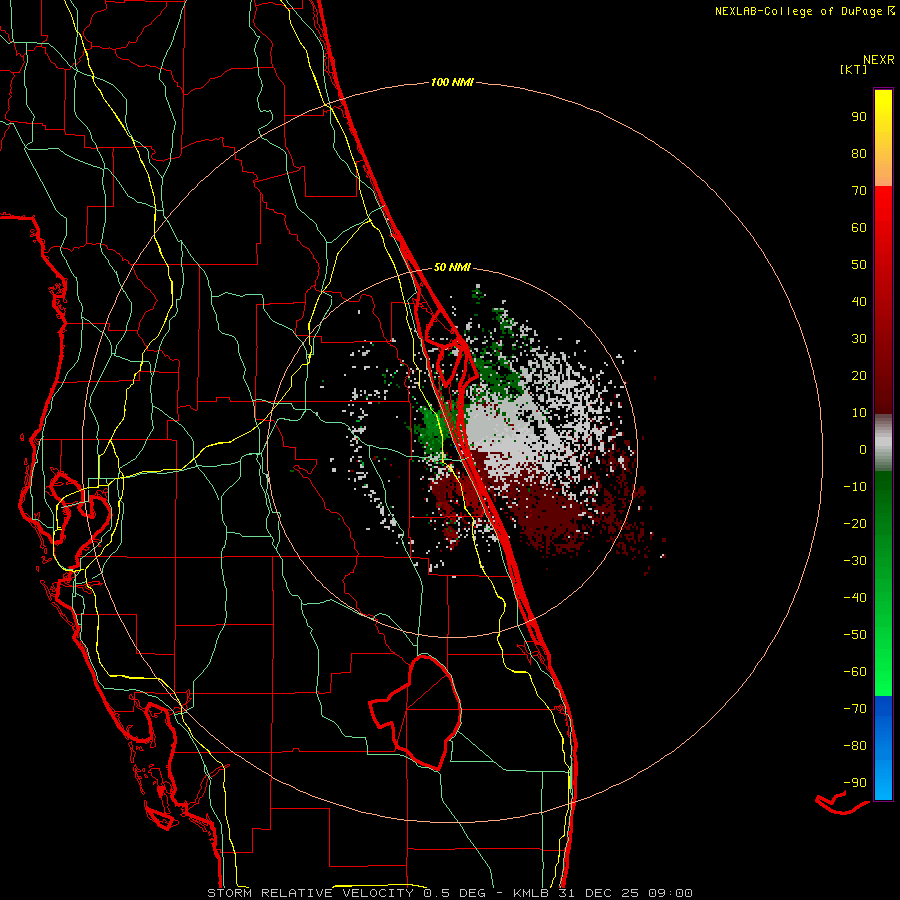Click the NEXR label above the color scale

[x=878, y=60]
